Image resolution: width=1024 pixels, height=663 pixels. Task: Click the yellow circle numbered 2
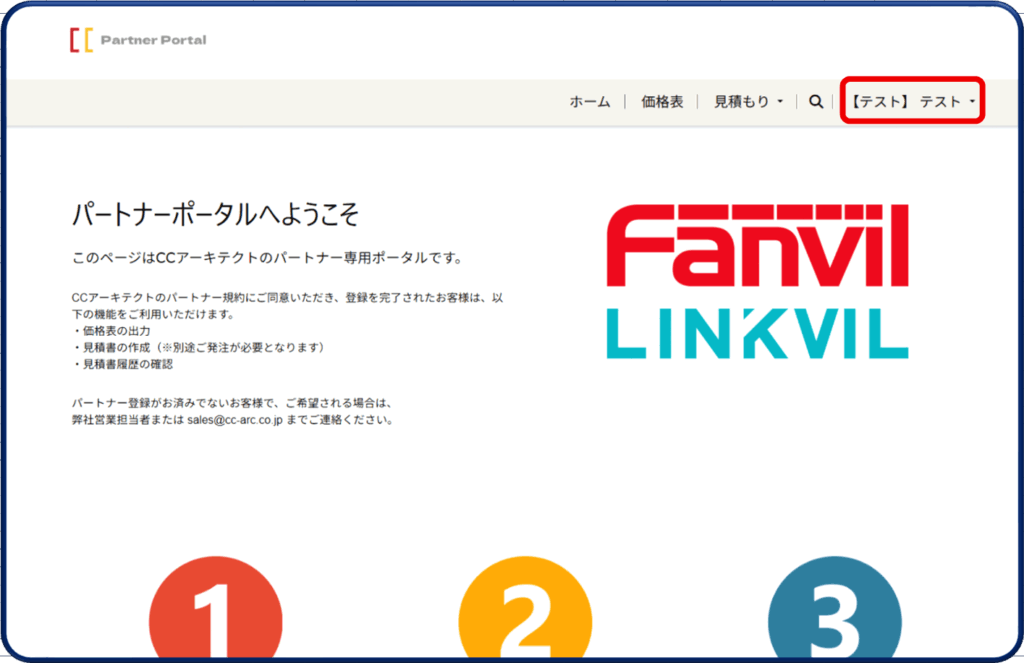tap(525, 607)
